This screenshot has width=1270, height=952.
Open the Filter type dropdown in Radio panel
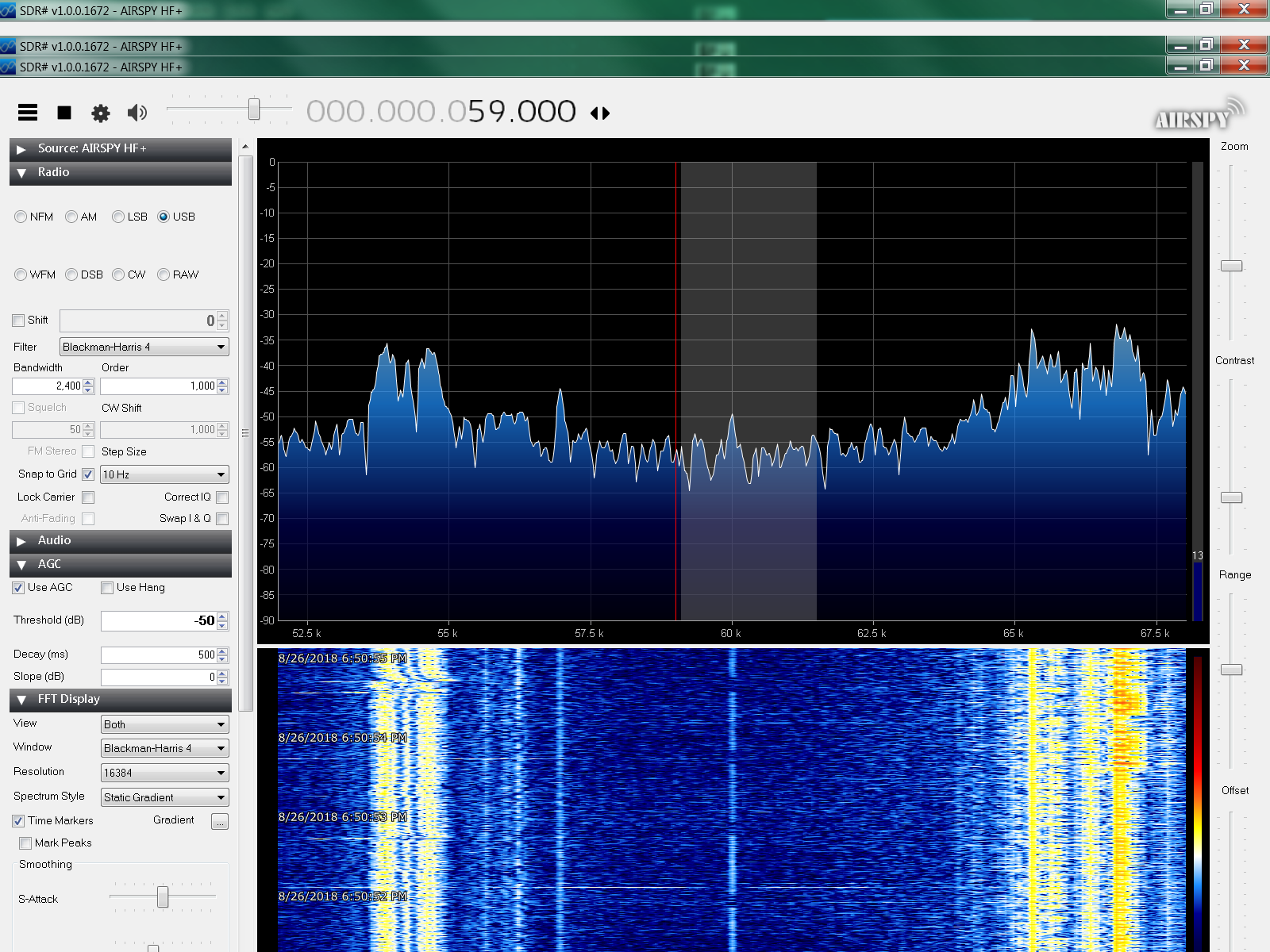[x=144, y=347]
